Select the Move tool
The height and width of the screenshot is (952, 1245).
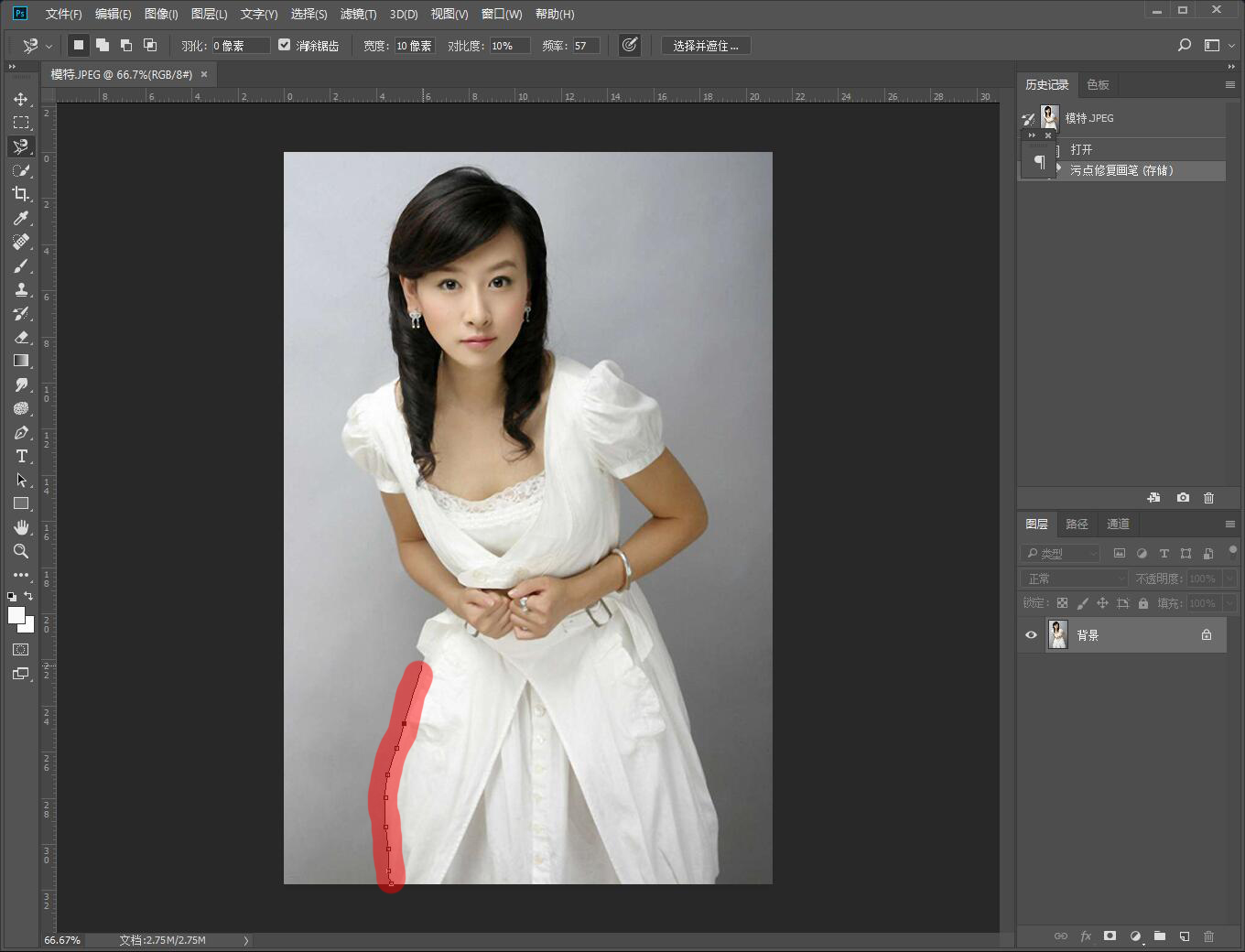(x=21, y=99)
